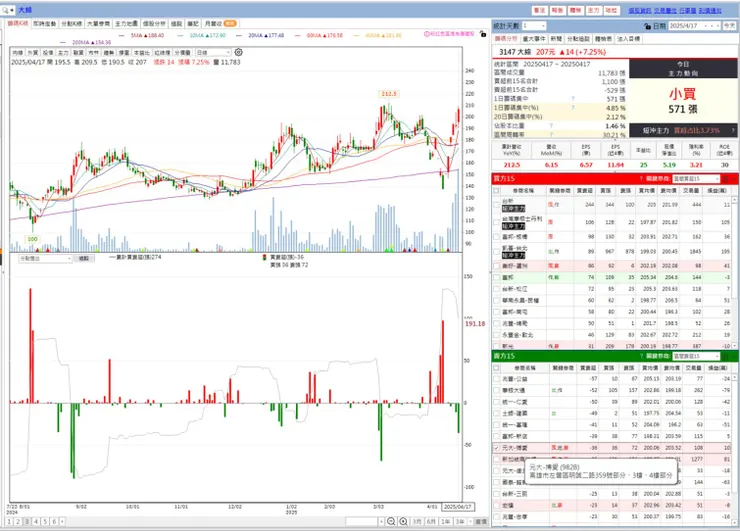This screenshot has width=740, height=531.
Task: Open the help icon beside 1日籌碼集中 張 row
Action: (573, 99)
